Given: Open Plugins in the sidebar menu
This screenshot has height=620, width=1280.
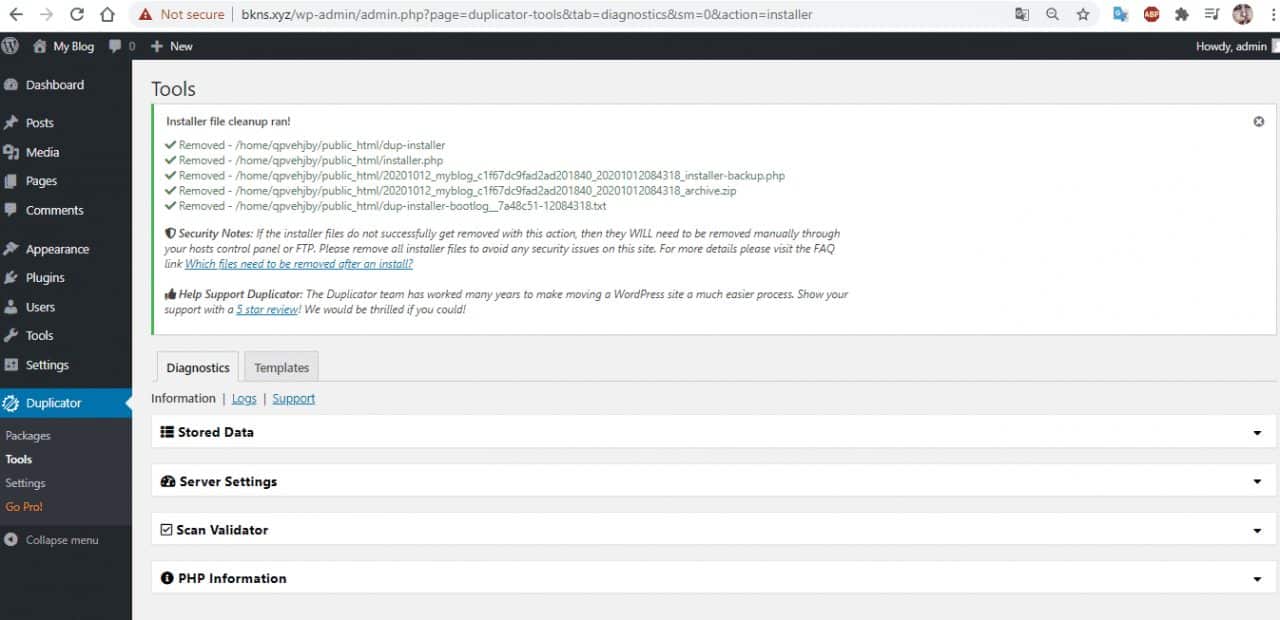Looking at the screenshot, I should 45,278.
